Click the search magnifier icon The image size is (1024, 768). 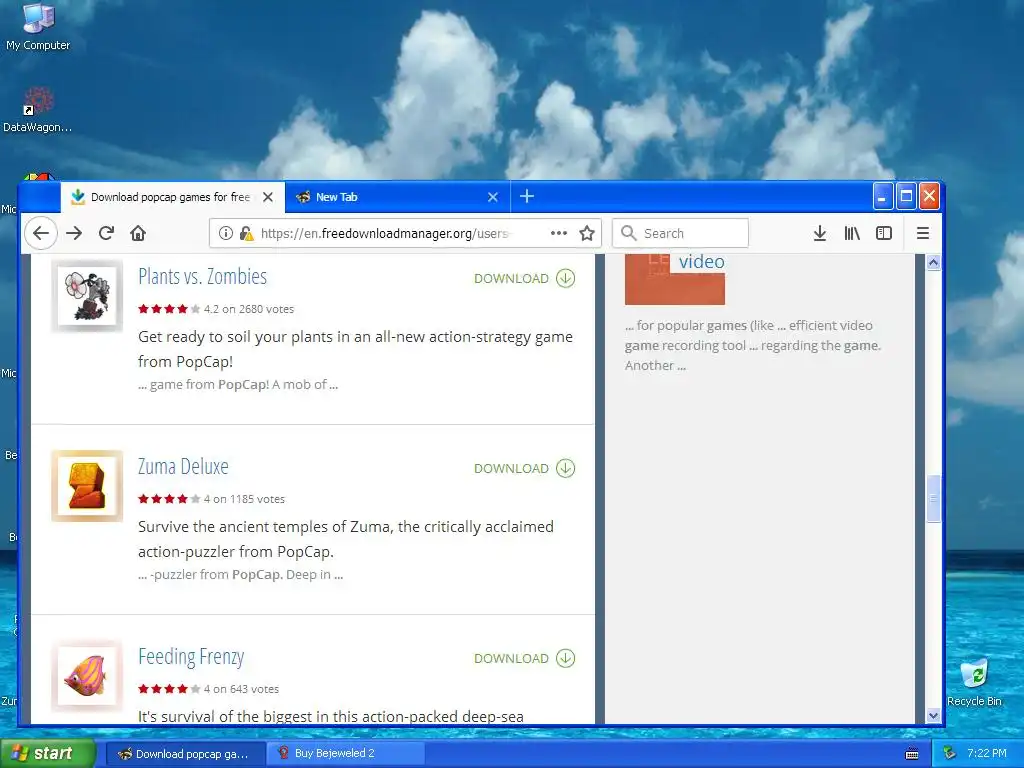pos(628,233)
